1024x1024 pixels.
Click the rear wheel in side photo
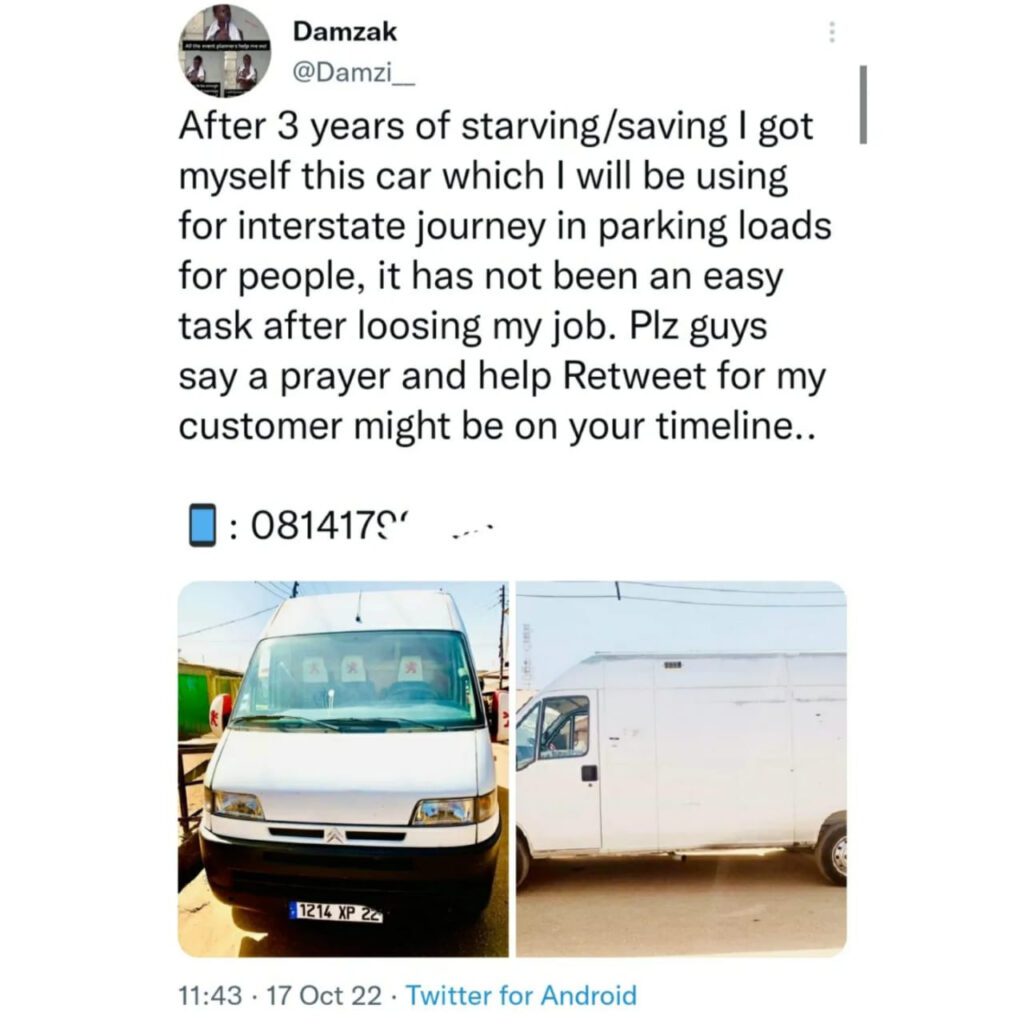(832, 850)
